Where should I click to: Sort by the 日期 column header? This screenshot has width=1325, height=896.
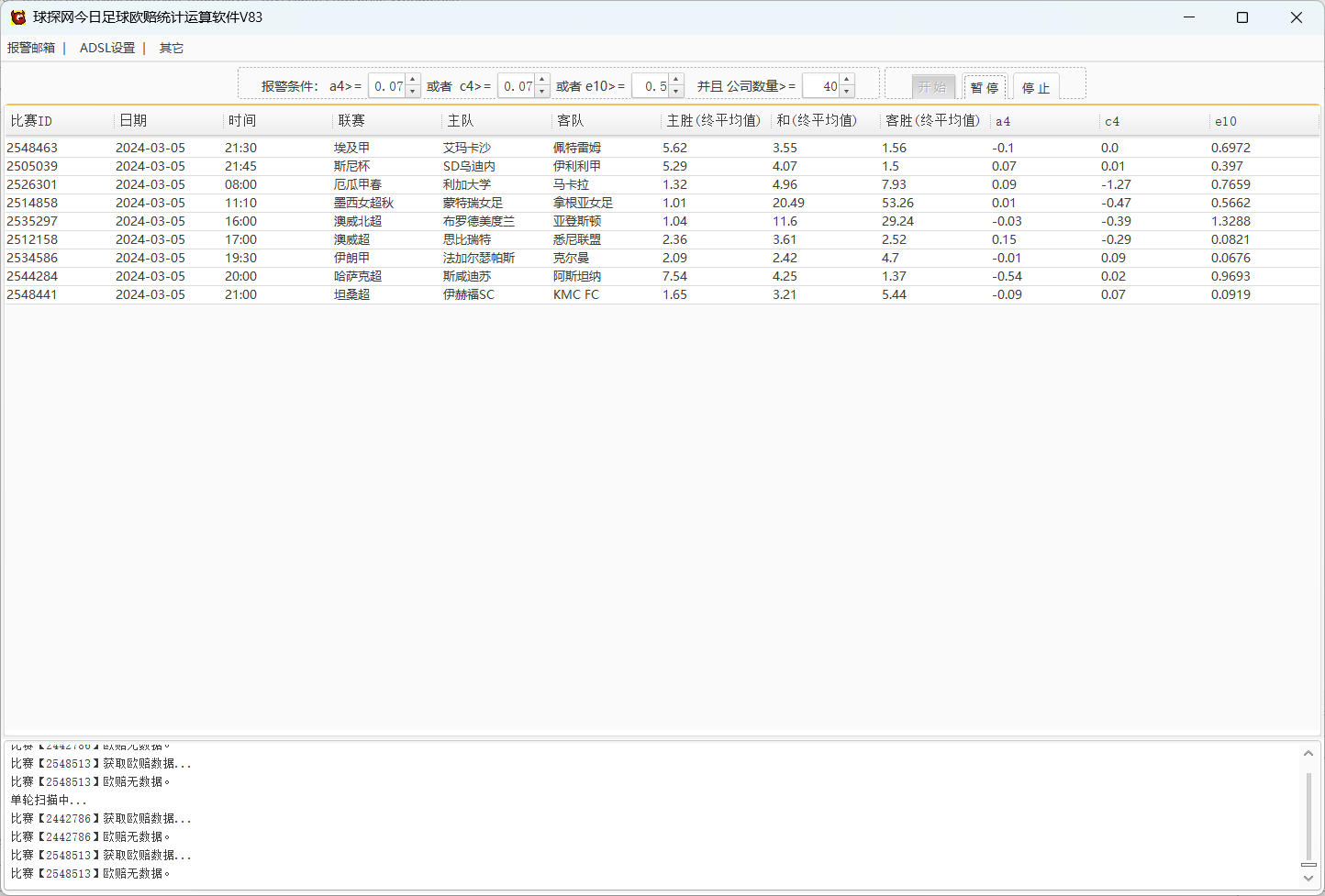coord(169,121)
